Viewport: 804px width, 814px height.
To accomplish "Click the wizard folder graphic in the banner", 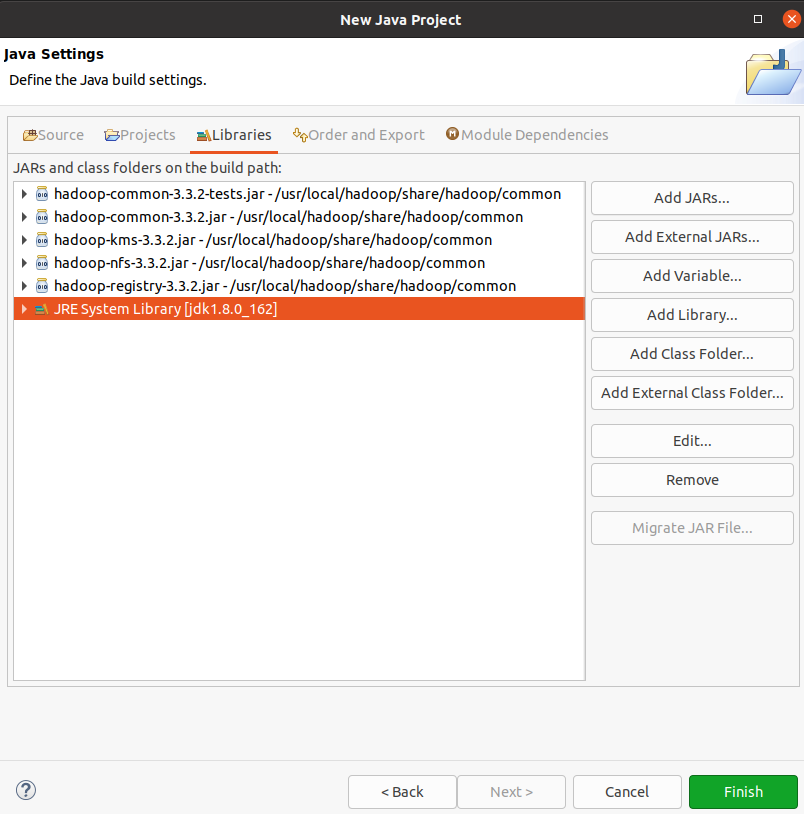I will (771, 72).
